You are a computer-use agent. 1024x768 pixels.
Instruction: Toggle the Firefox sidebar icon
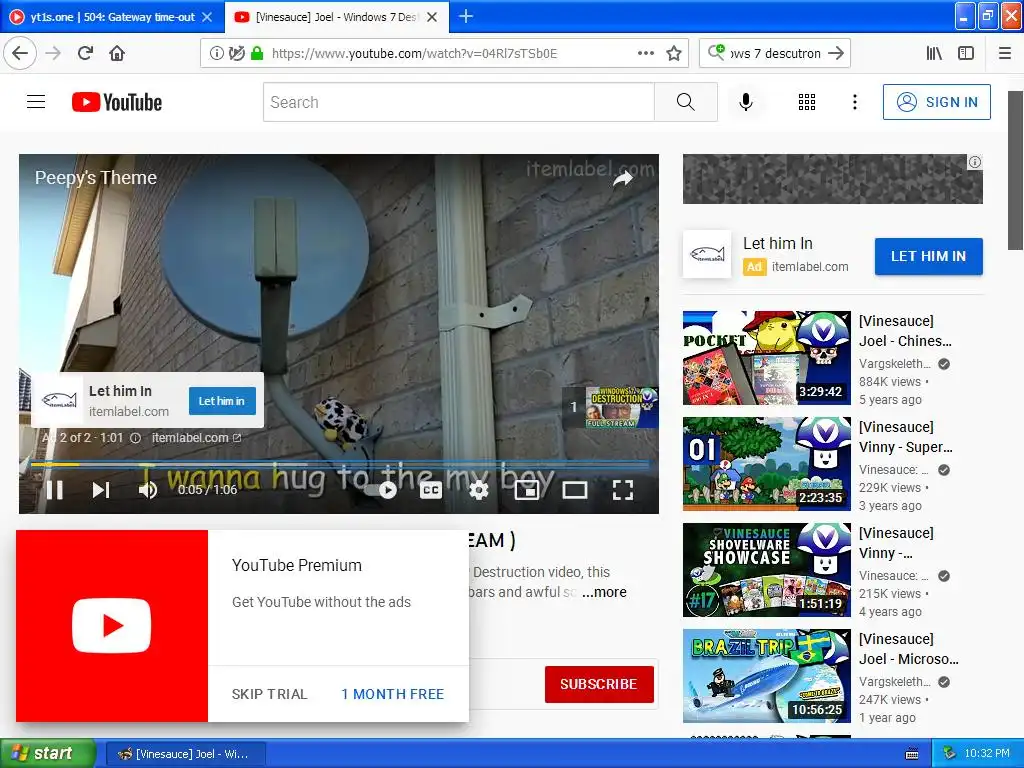pyautogui.click(x=966, y=53)
